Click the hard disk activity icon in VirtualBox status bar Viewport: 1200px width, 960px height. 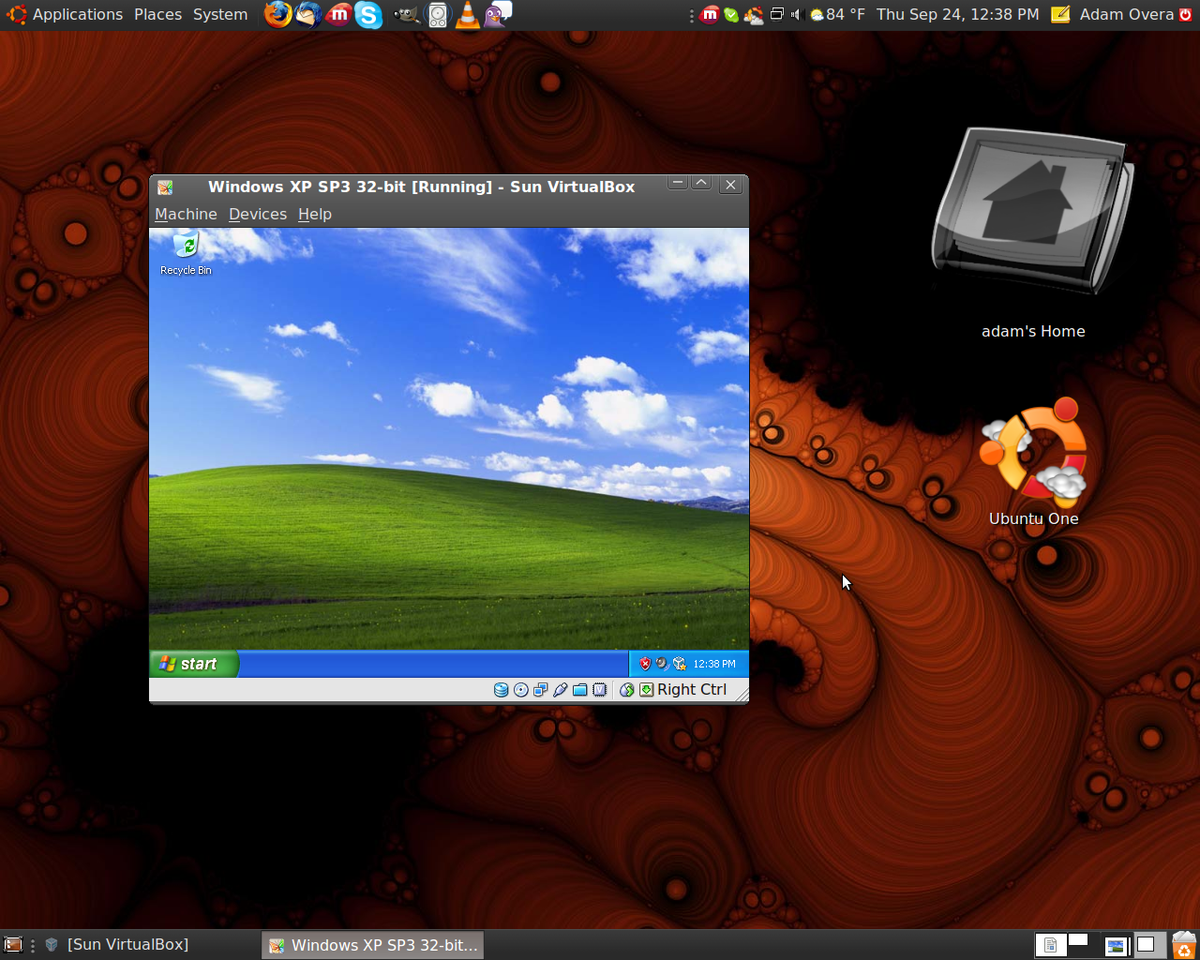501,689
